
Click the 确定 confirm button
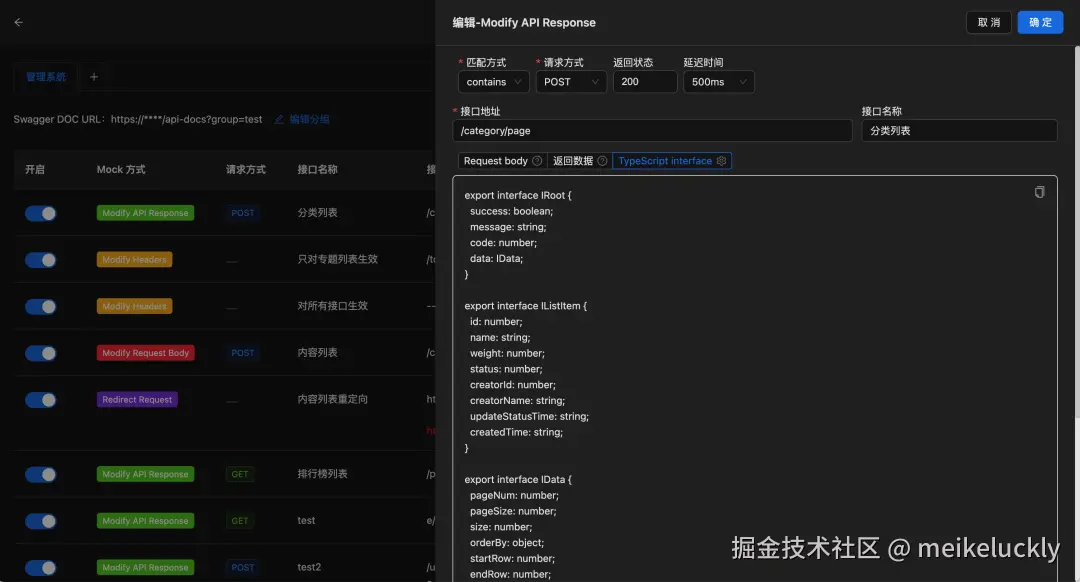(x=1040, y=21)
